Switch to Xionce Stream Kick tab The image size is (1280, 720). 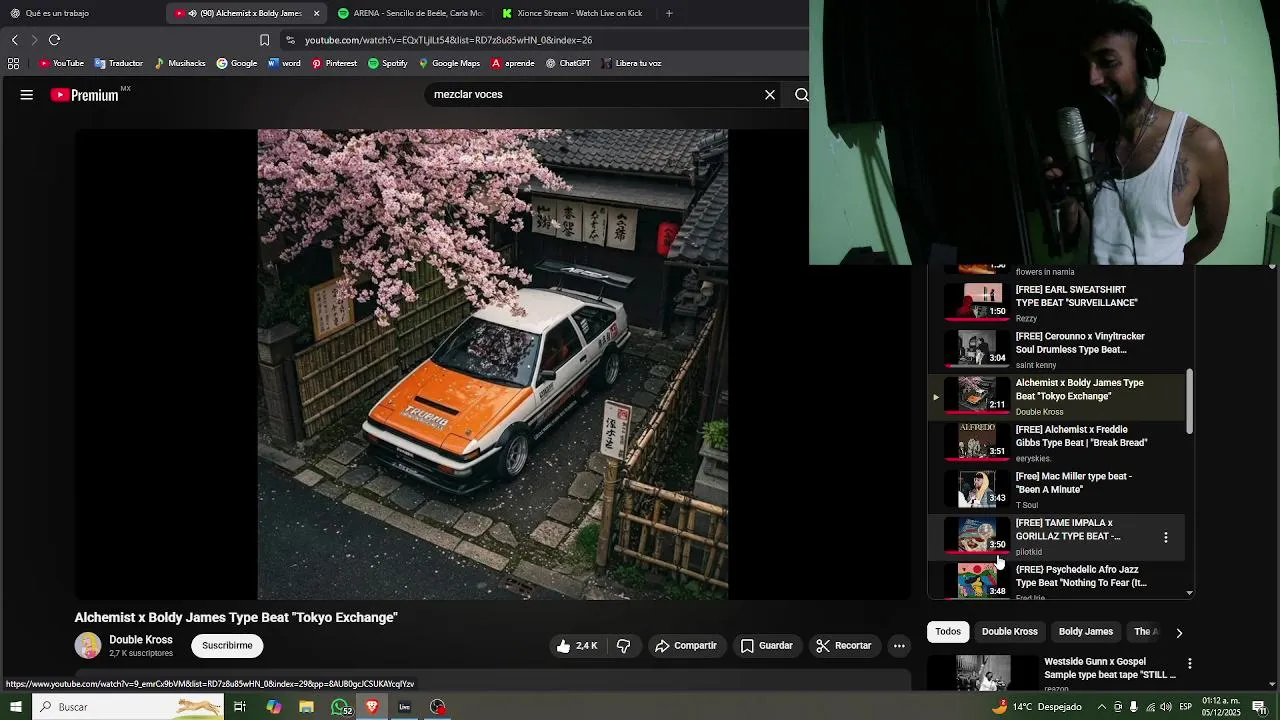point(574,13)
